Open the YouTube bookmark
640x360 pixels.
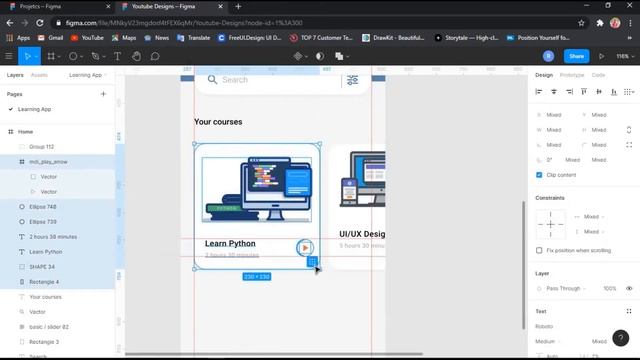tap(87, 38)
